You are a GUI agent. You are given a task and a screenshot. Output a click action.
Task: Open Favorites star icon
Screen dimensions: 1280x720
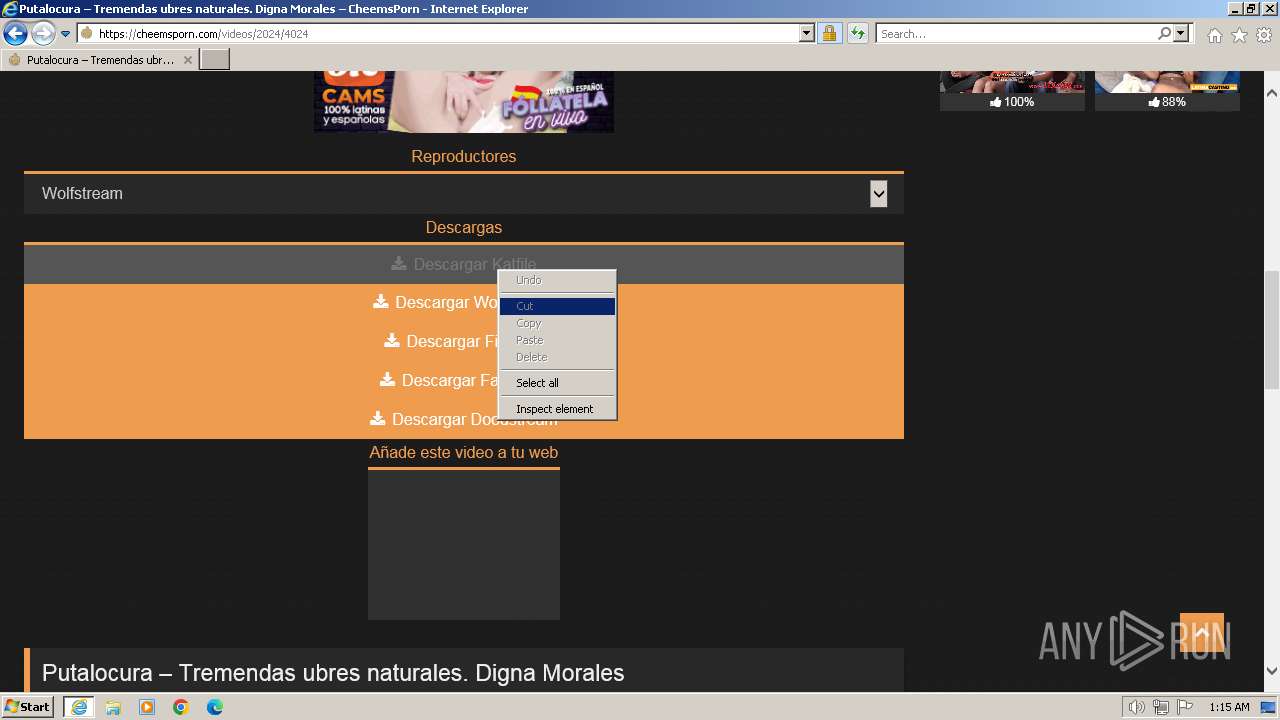[x=1239, y=35]
